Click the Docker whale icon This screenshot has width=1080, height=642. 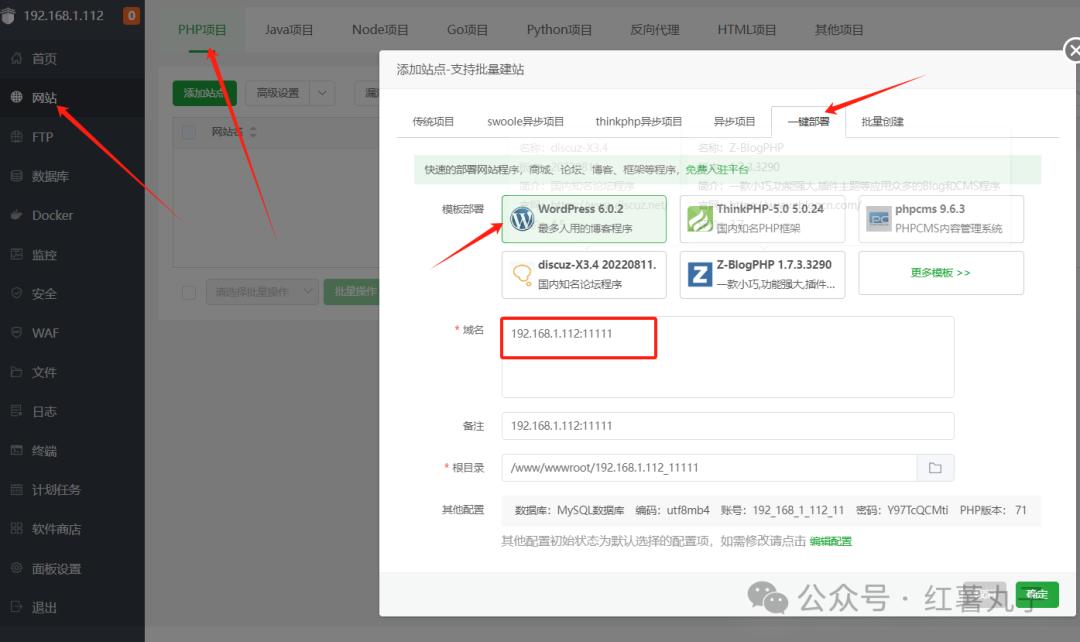17,215
